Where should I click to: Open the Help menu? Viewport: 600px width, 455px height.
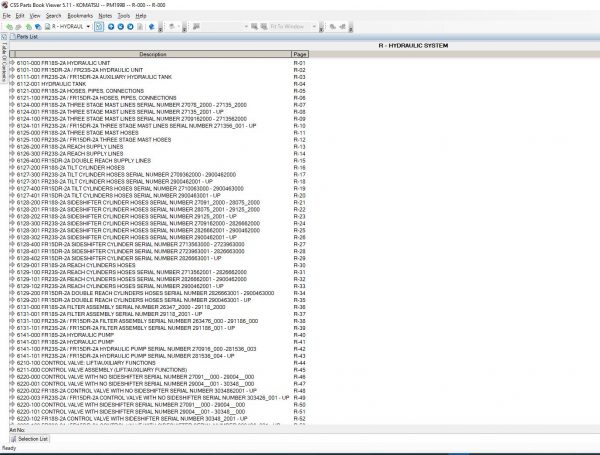coord(141,16)
